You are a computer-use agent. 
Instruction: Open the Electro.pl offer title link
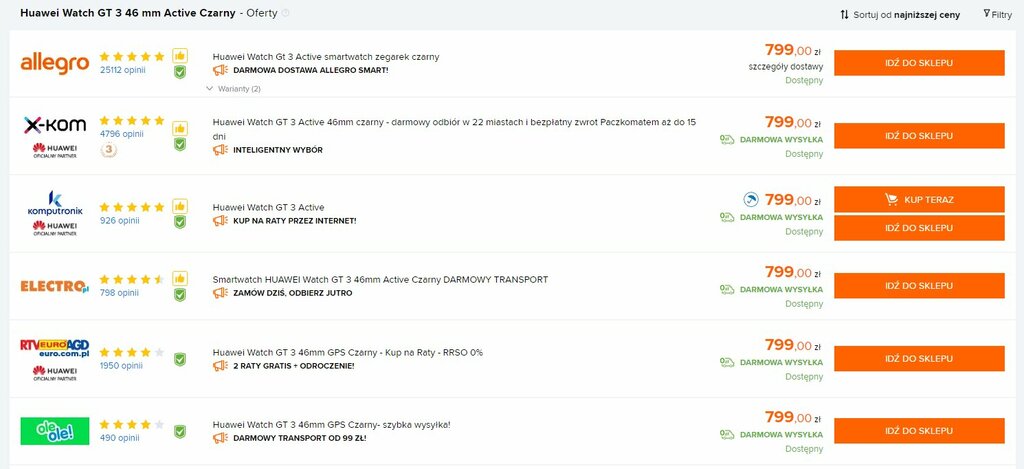tap(380, 280)
